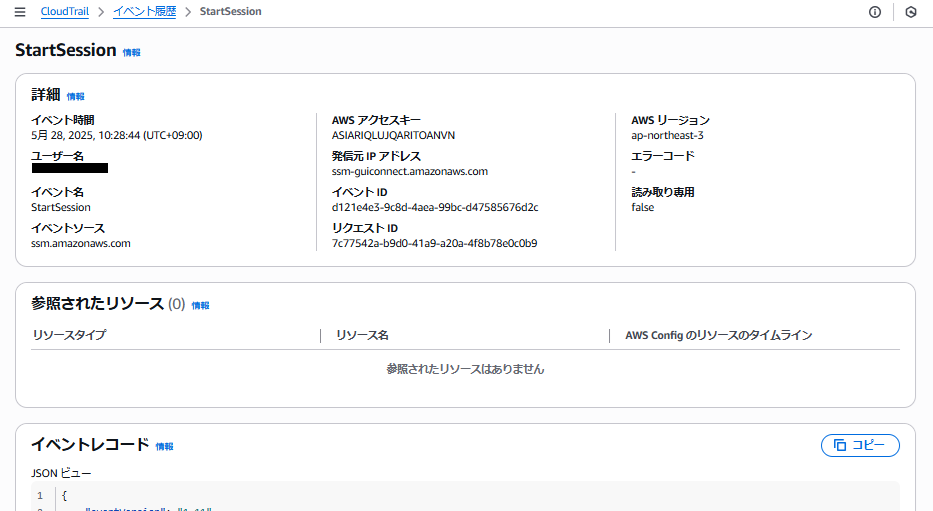Click line 1 of the JSON view

point(465,496)
